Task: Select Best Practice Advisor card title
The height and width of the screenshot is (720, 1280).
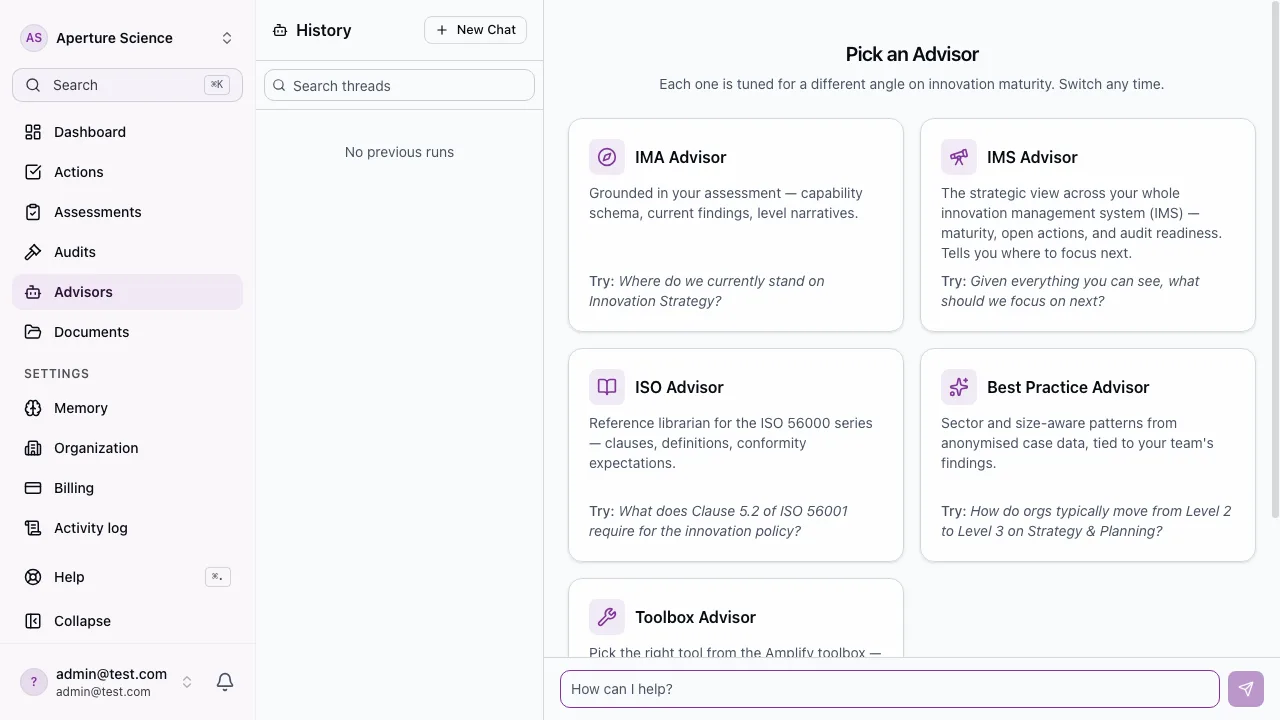Action: 1068,387
